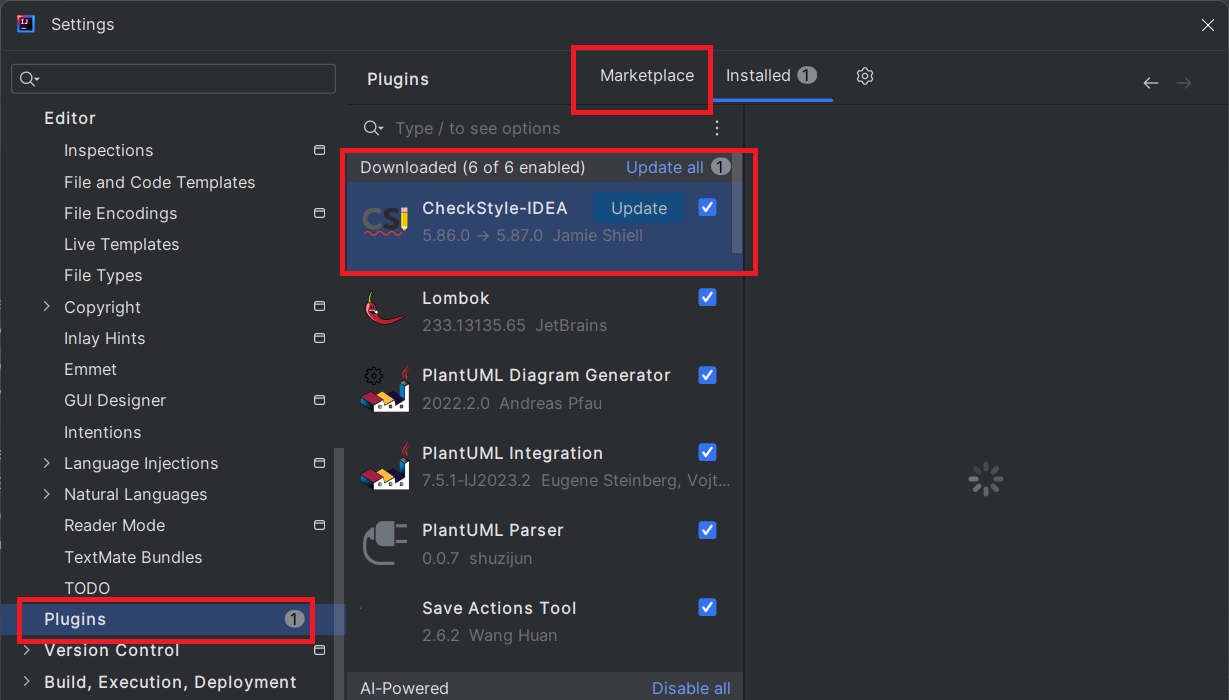Expand the Version Control section

[x=27, y=650]
